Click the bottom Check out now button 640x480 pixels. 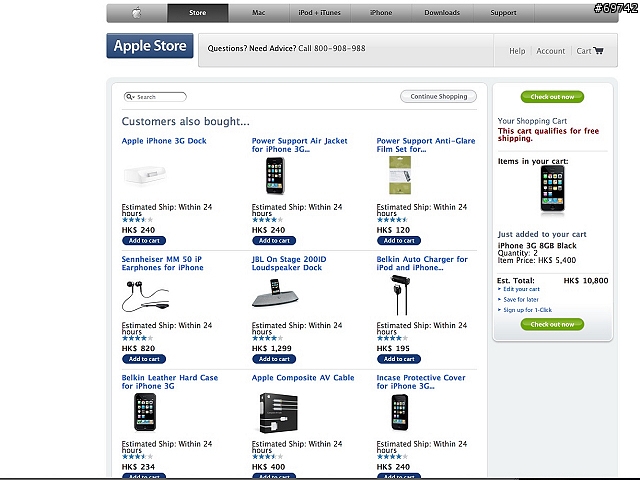tap(552, 324)
